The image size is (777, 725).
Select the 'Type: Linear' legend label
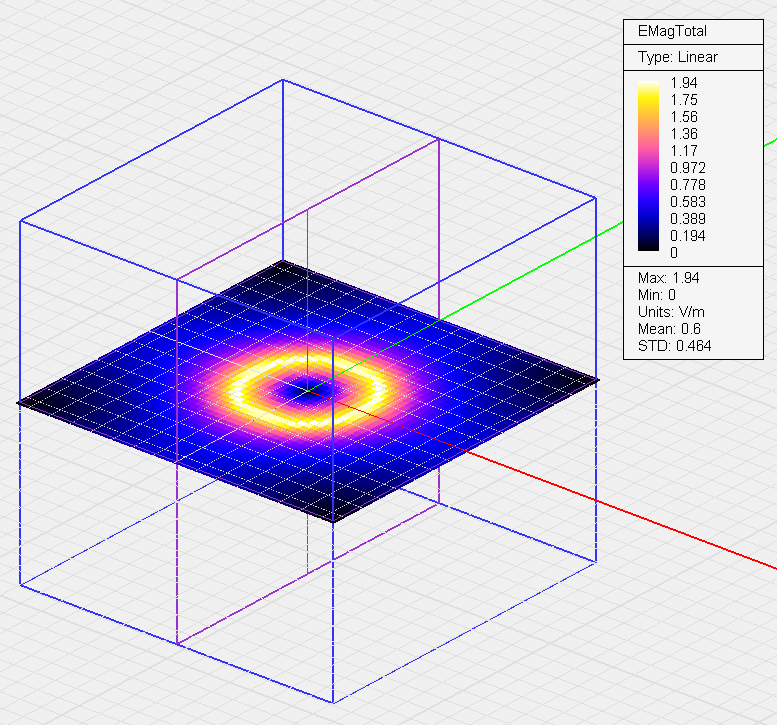point(677,57)
